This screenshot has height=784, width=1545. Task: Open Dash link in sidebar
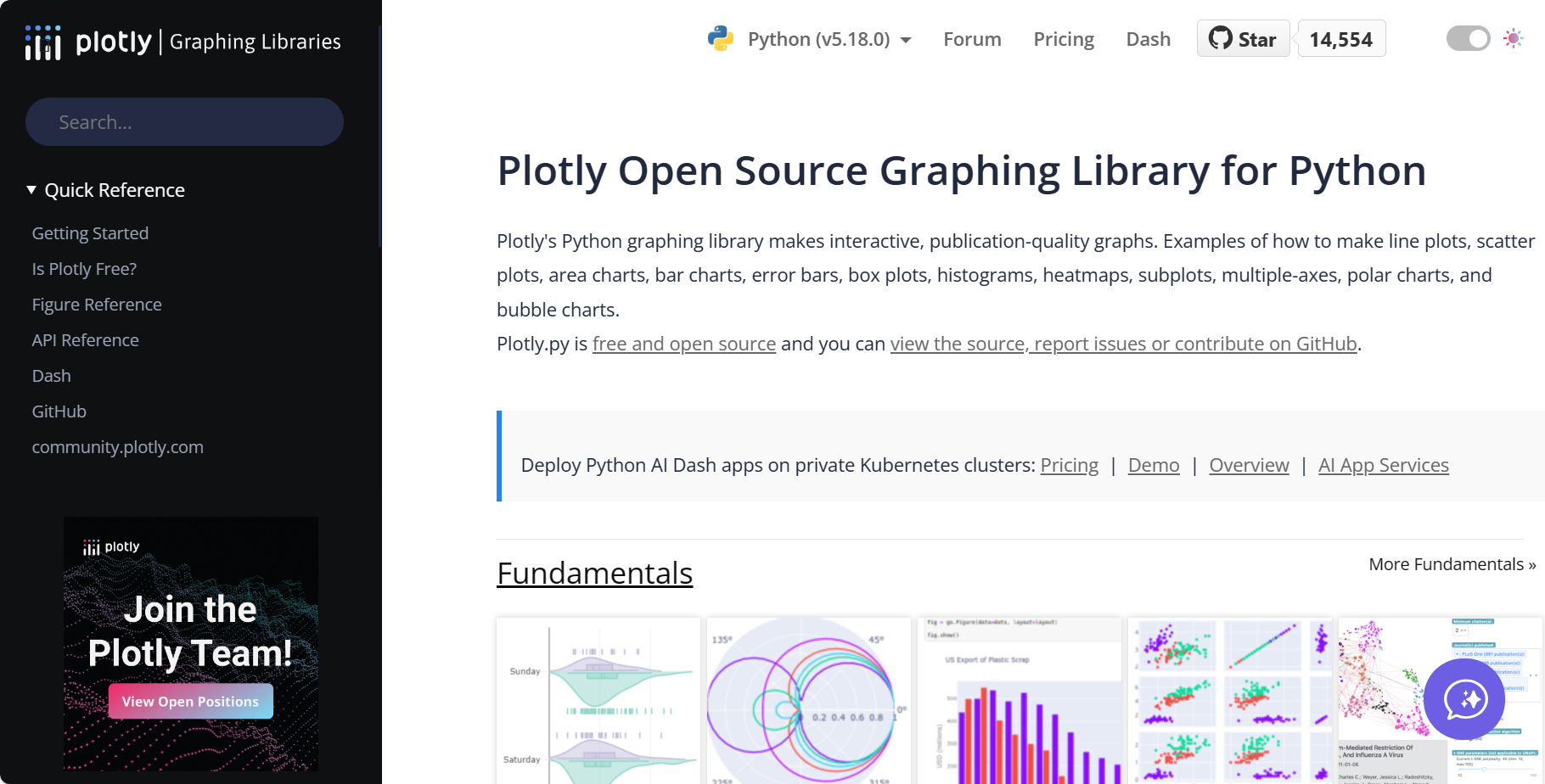pyautogui.click(x=51, y=376)
